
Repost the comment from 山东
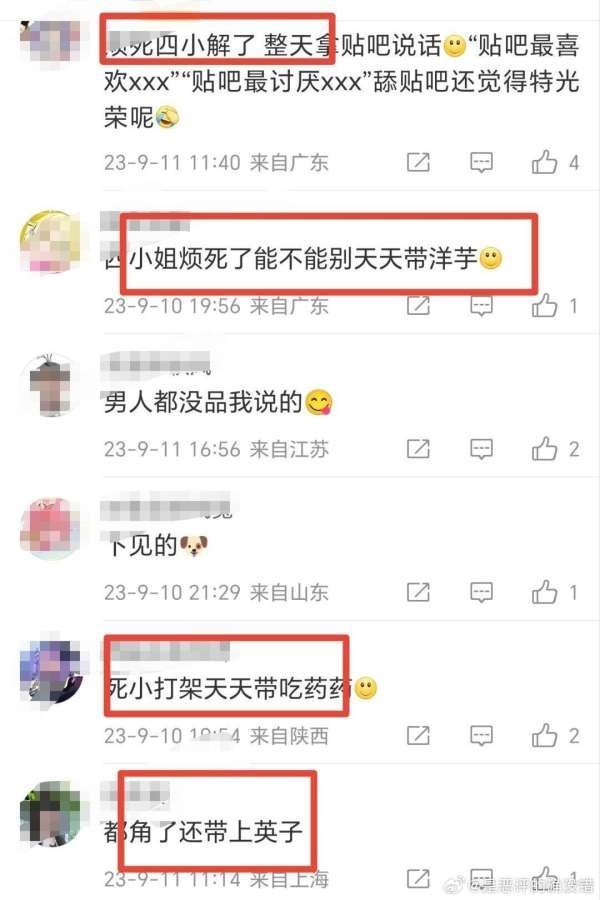pos(418,592)
